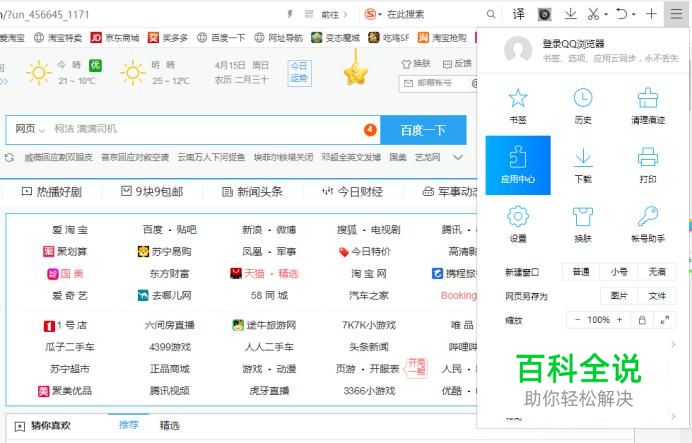
Task: Open the 历史 history clock icon
Action: [583, 98]
